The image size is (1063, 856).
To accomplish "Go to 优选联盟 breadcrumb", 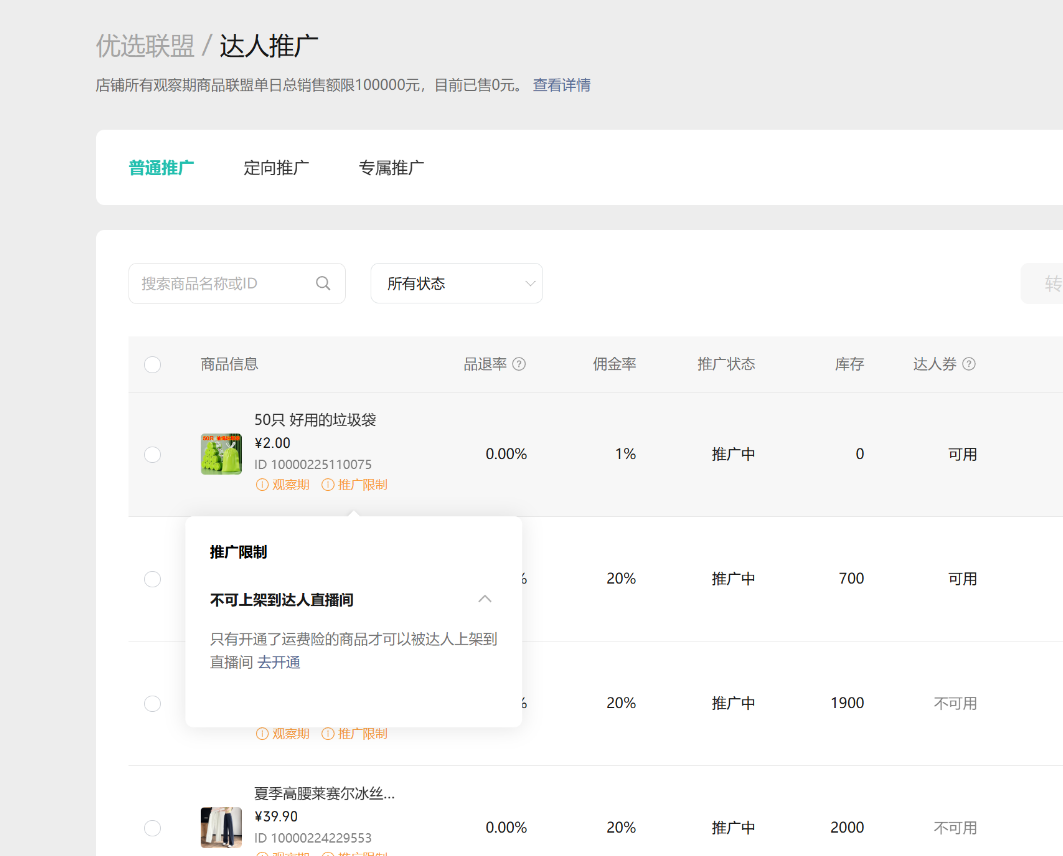I will click(x=145, y=46).
